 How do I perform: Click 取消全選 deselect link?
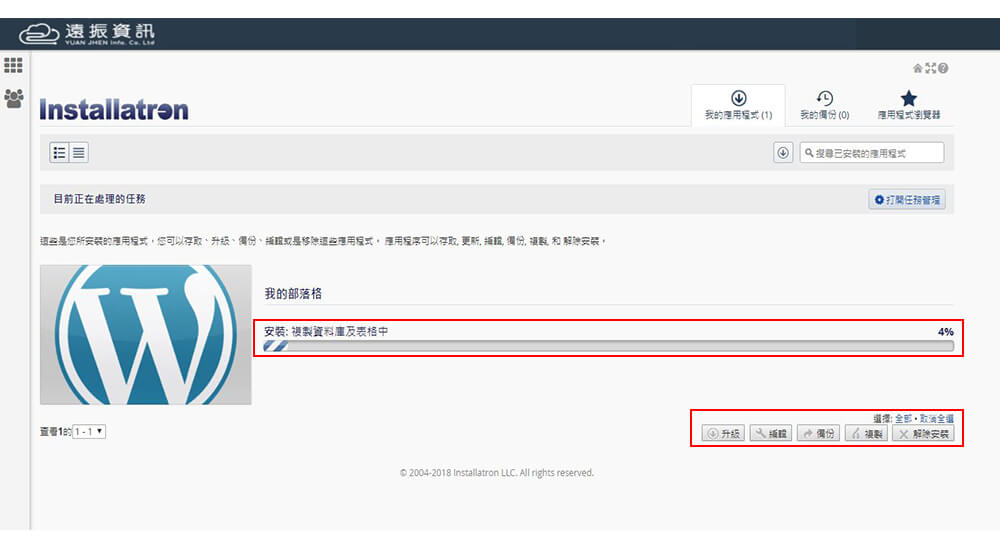click(x=936, y=419)
